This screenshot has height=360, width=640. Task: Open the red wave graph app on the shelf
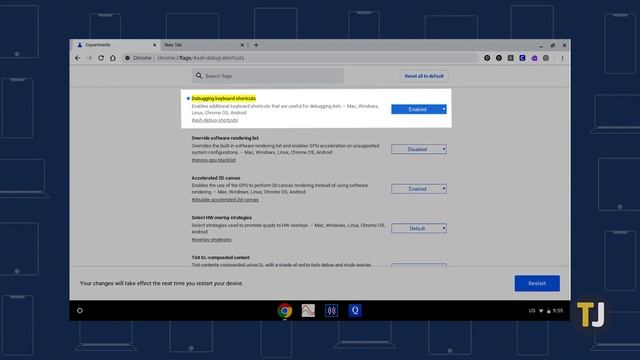point(308,311)
